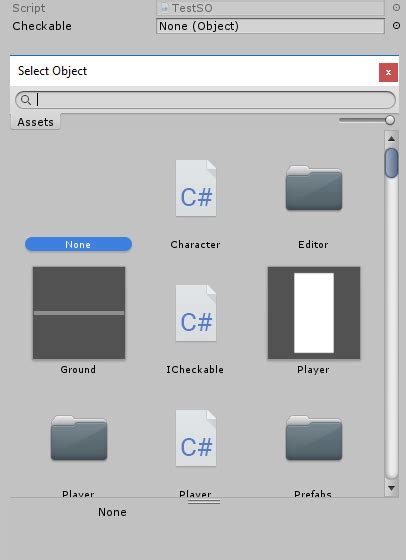The width and height of the screenshot is (406, 560).
Task: Select the Prefabs folder icon
Action: pos(314,438)
